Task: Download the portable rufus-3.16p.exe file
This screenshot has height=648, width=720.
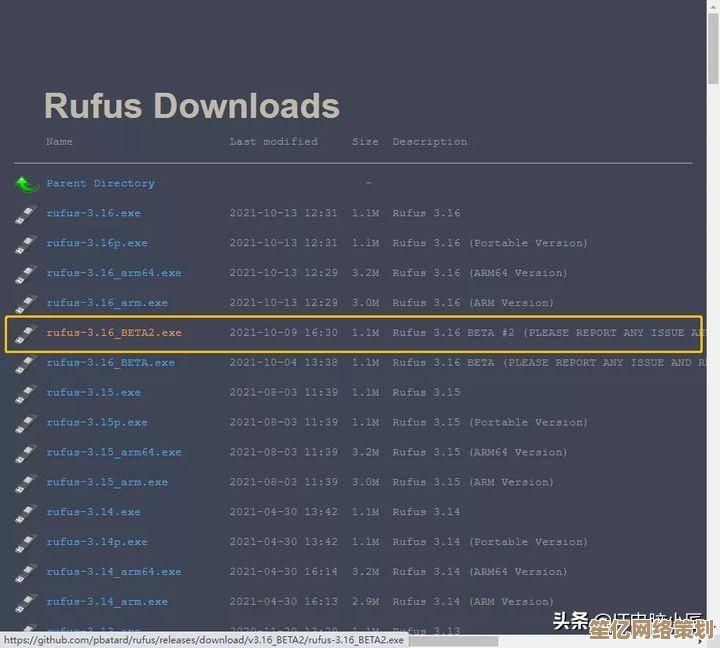Action: pyautogui.click(x=96, y=243)
